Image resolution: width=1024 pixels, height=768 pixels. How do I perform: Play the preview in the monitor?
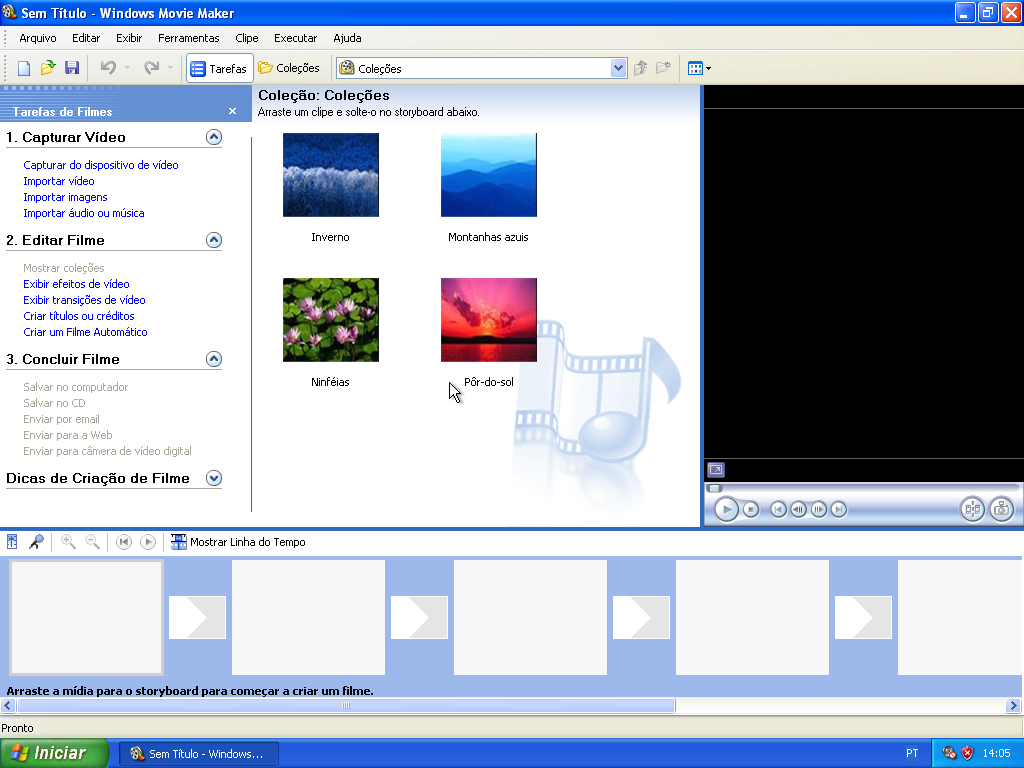coord(726,509)
